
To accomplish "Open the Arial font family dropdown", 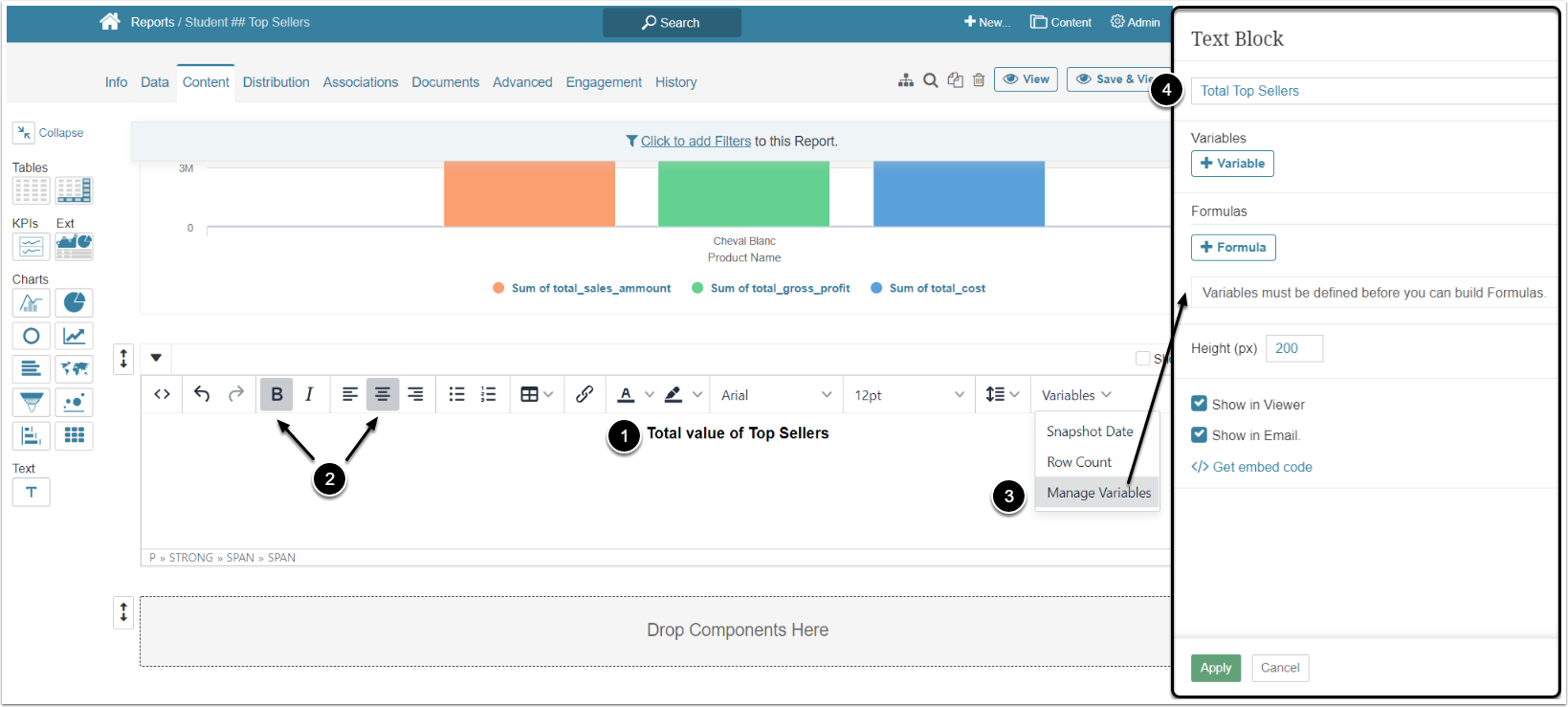I will point(776,395).
